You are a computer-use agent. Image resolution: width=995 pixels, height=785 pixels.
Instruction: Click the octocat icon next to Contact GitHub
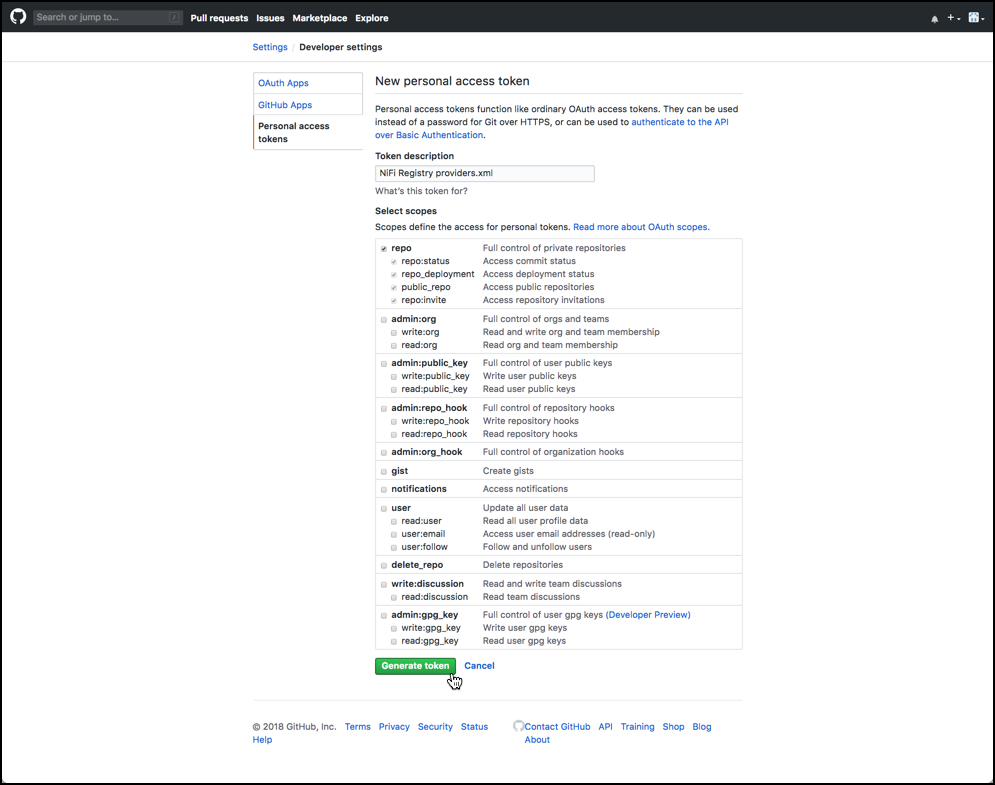tap(520, 726)
